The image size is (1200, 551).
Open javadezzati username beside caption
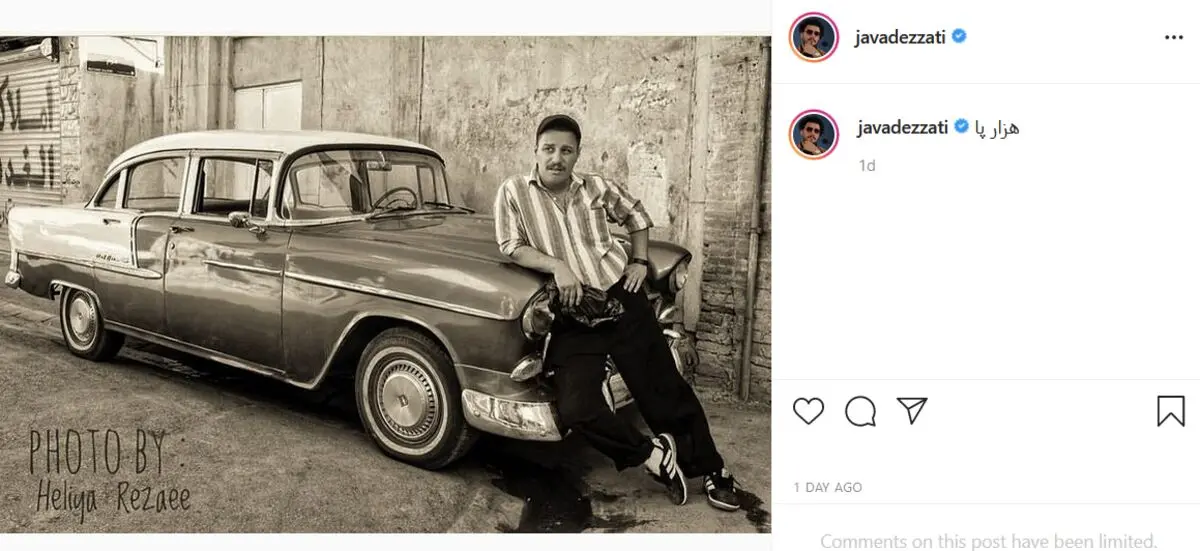(x=902, y=127)
